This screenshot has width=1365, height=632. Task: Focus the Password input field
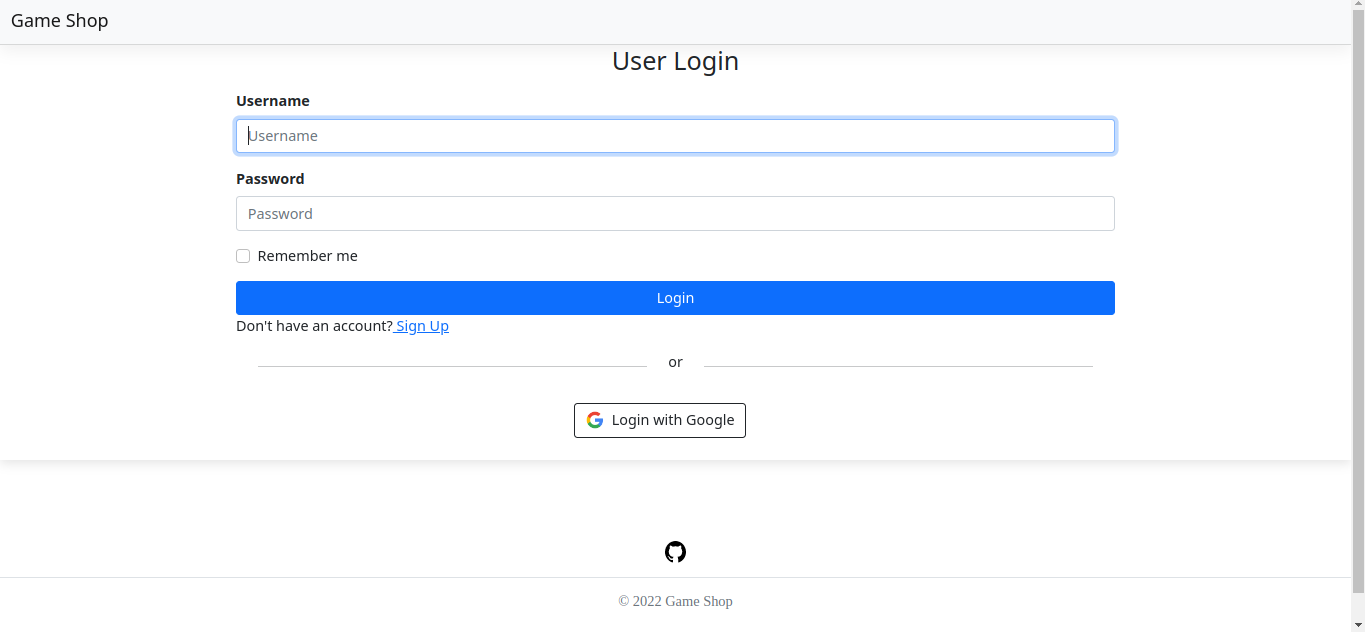675,214
